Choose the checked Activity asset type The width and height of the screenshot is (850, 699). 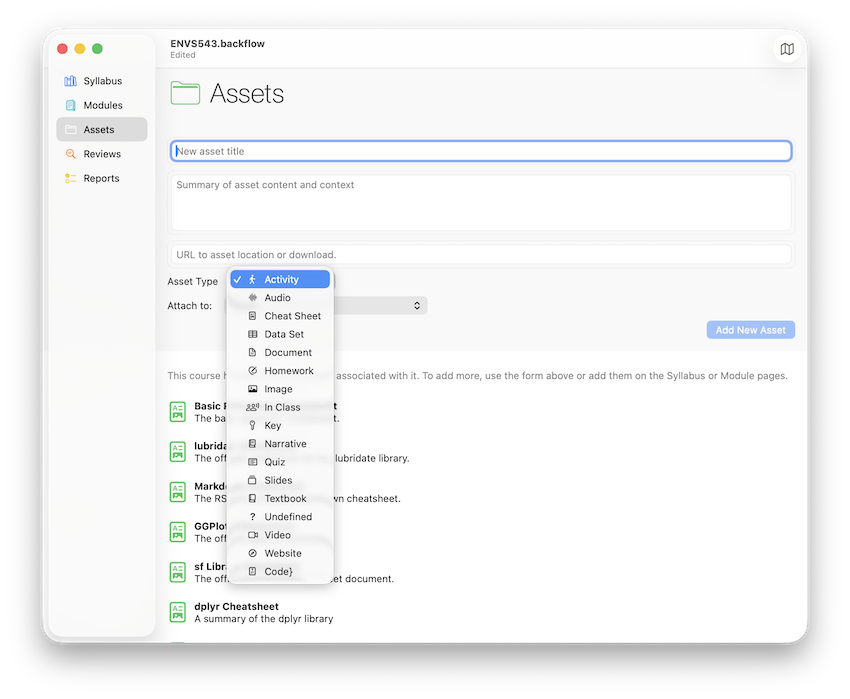pos(281,280)
